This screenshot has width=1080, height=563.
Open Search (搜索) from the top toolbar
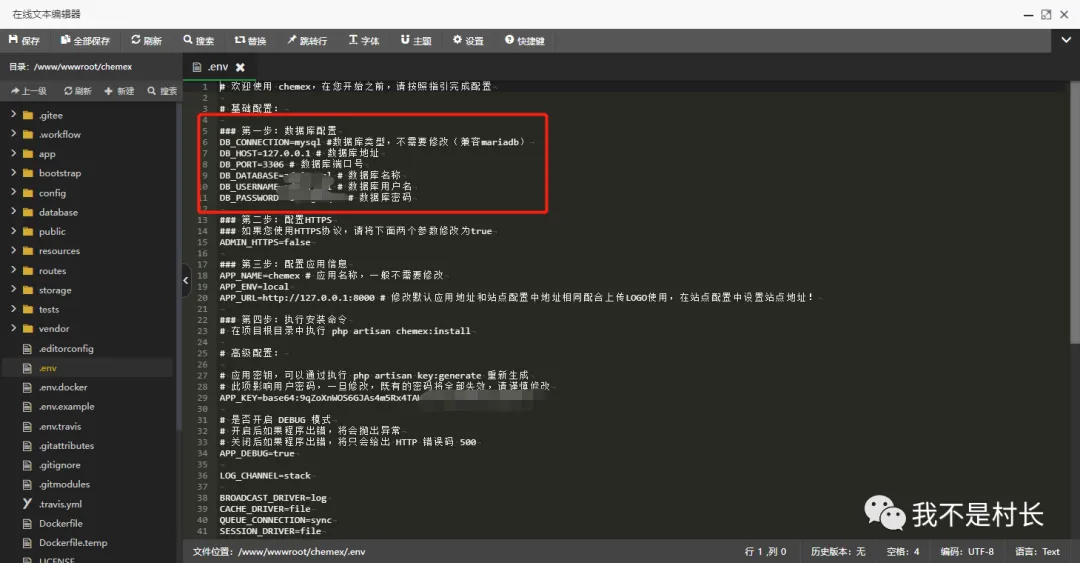click(x=198, y=41)
